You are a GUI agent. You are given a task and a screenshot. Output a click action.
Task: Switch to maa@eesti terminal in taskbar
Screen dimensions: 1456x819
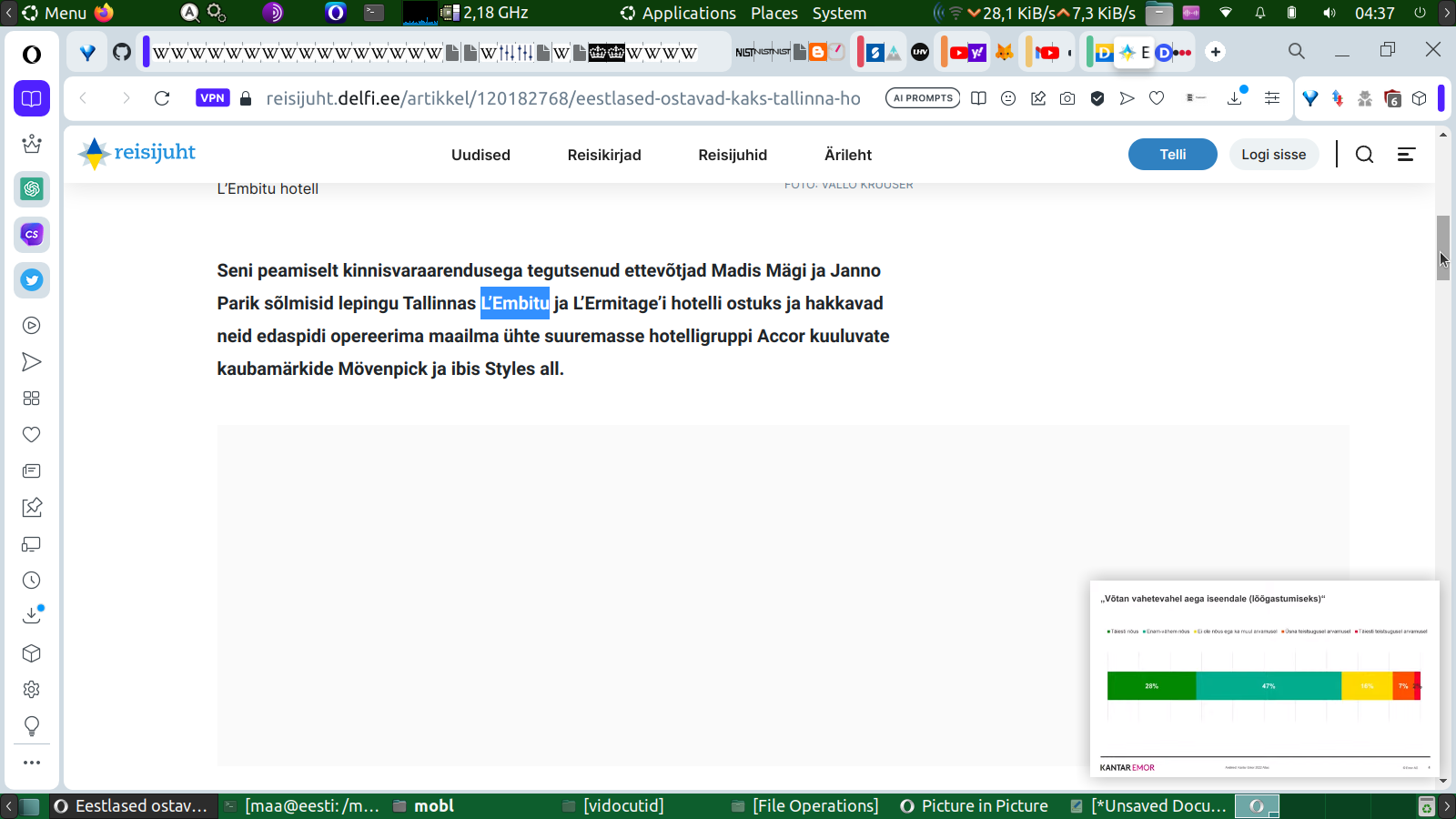pyautogui.click(x=302, y=806)
